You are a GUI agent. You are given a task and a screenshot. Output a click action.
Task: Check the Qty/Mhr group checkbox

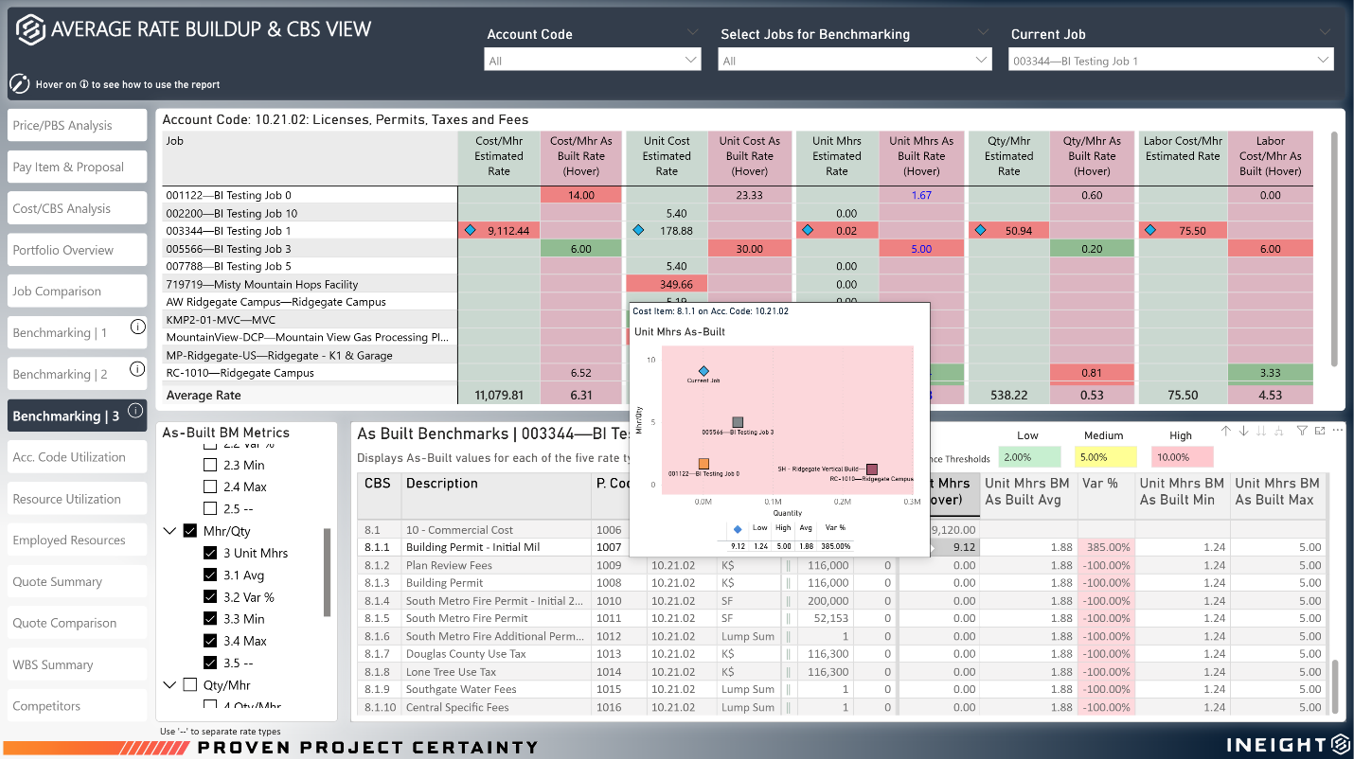(x=190, y=685)
